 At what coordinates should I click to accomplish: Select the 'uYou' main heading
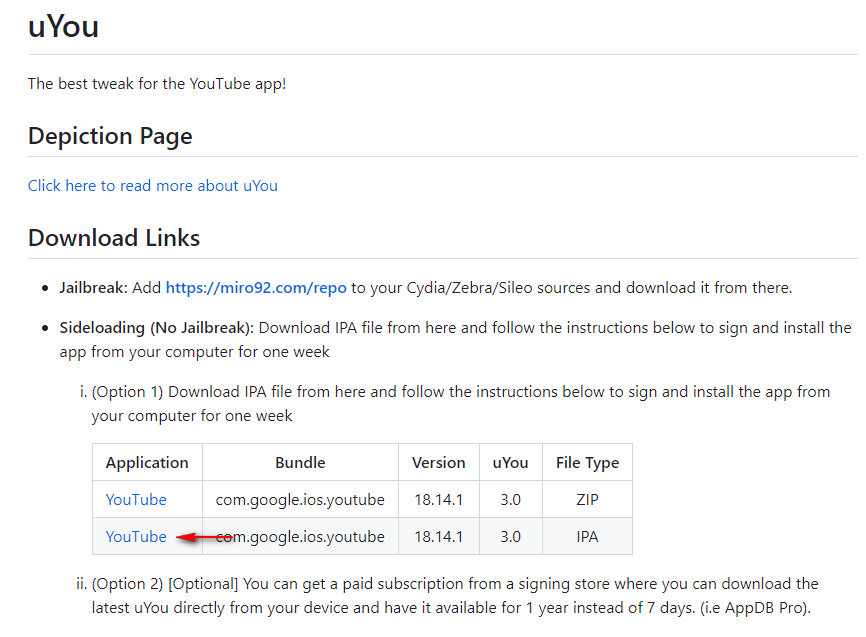64,26
